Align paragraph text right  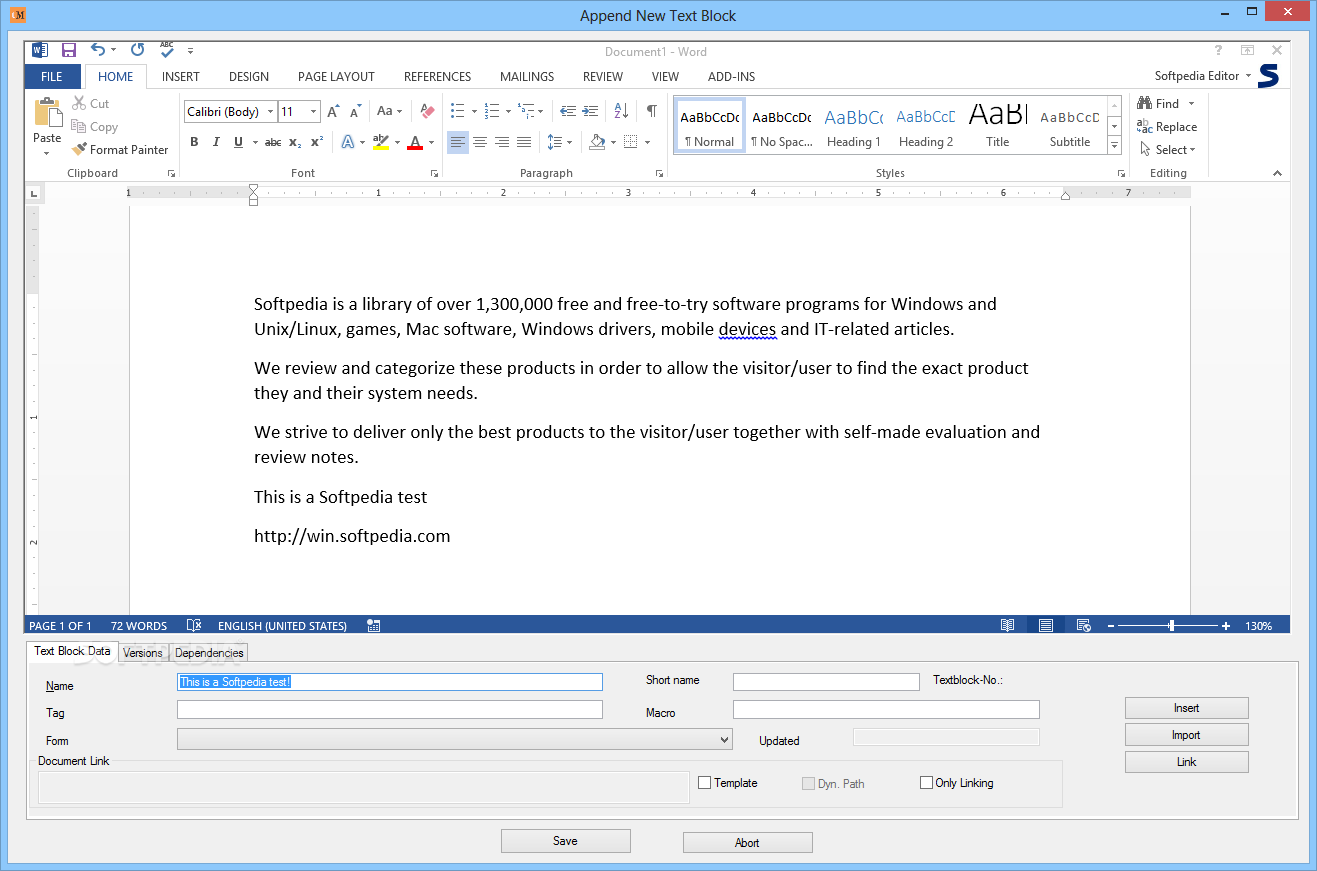click(502, 142)
